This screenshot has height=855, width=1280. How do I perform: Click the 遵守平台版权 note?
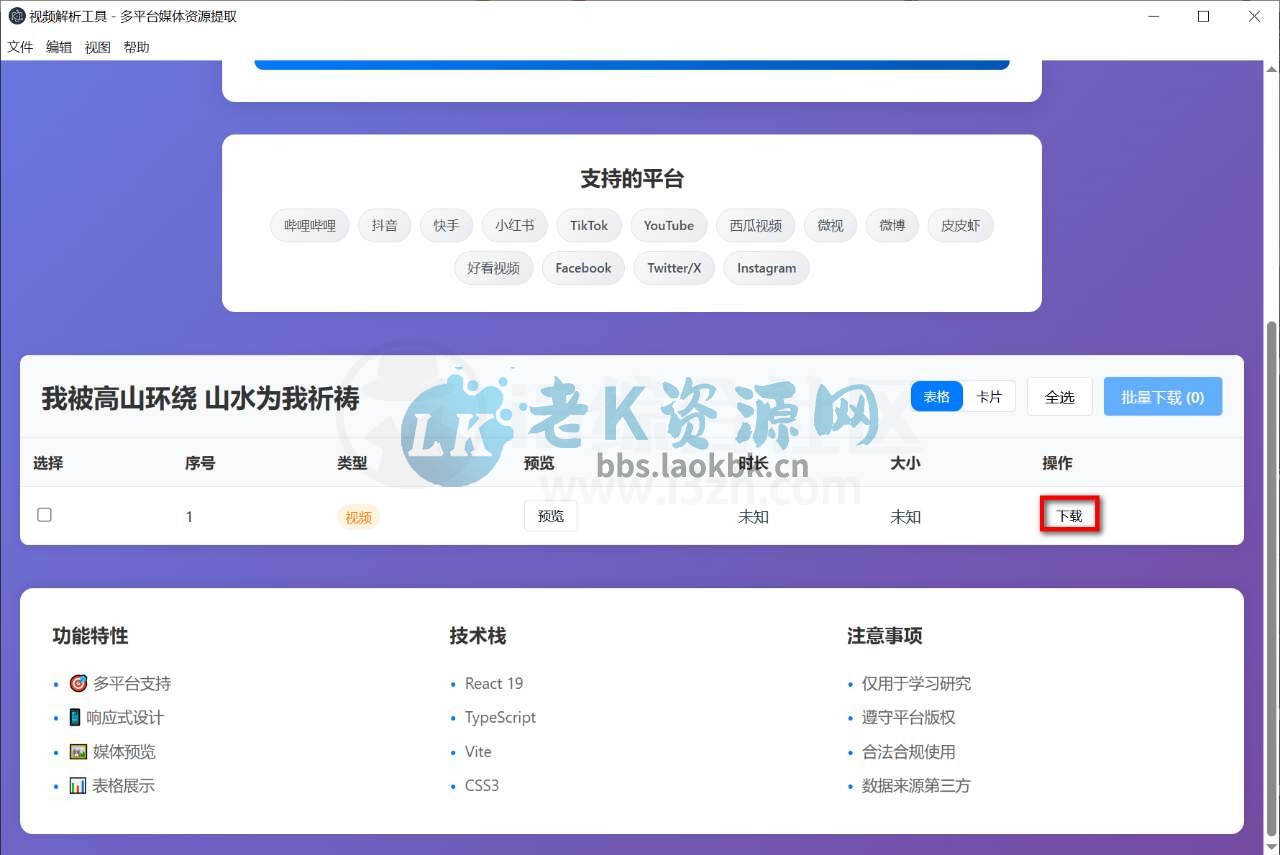(909, 717)
